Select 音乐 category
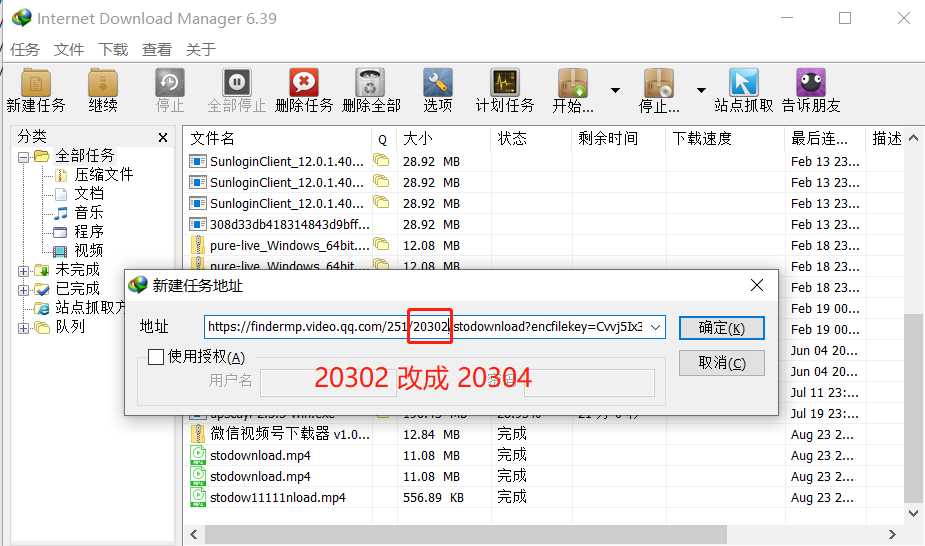 click(88, 212)
